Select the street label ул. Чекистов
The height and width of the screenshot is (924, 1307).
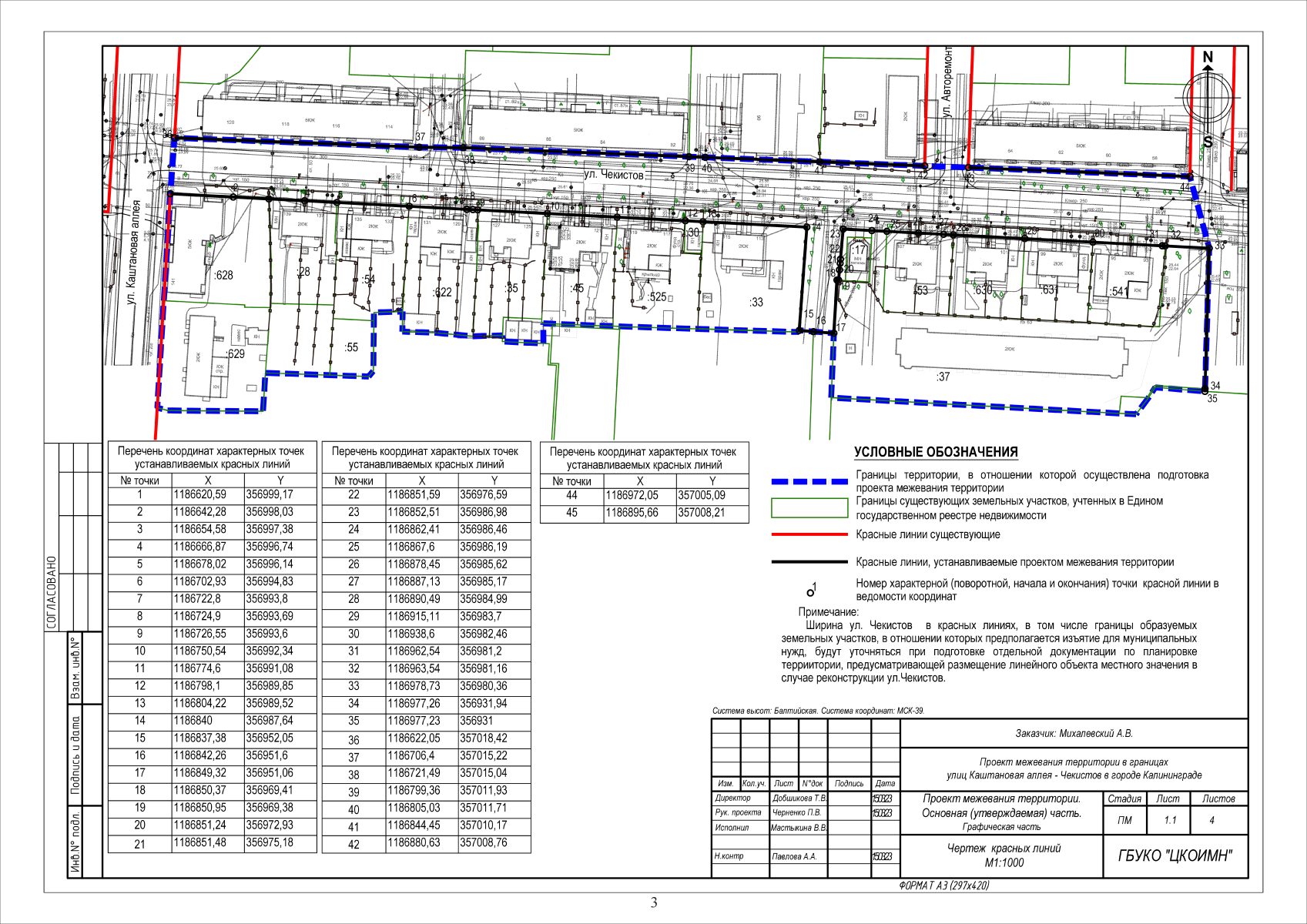tap(613, 175)
